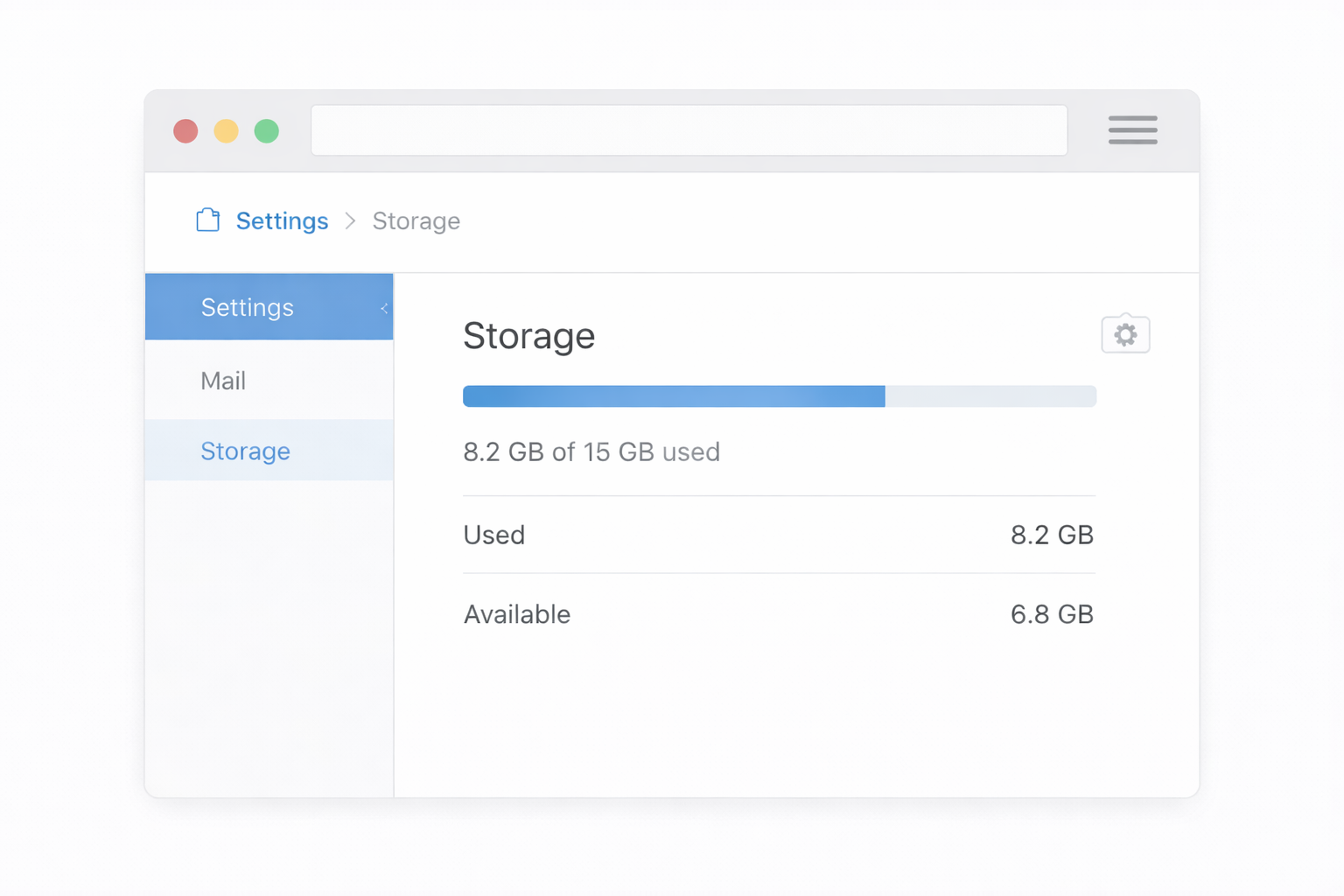Image resolution: width=1344 pixels, height=896 pixels.
Task: Click the breadcrumb arrow separator
Action: (350, 221)
